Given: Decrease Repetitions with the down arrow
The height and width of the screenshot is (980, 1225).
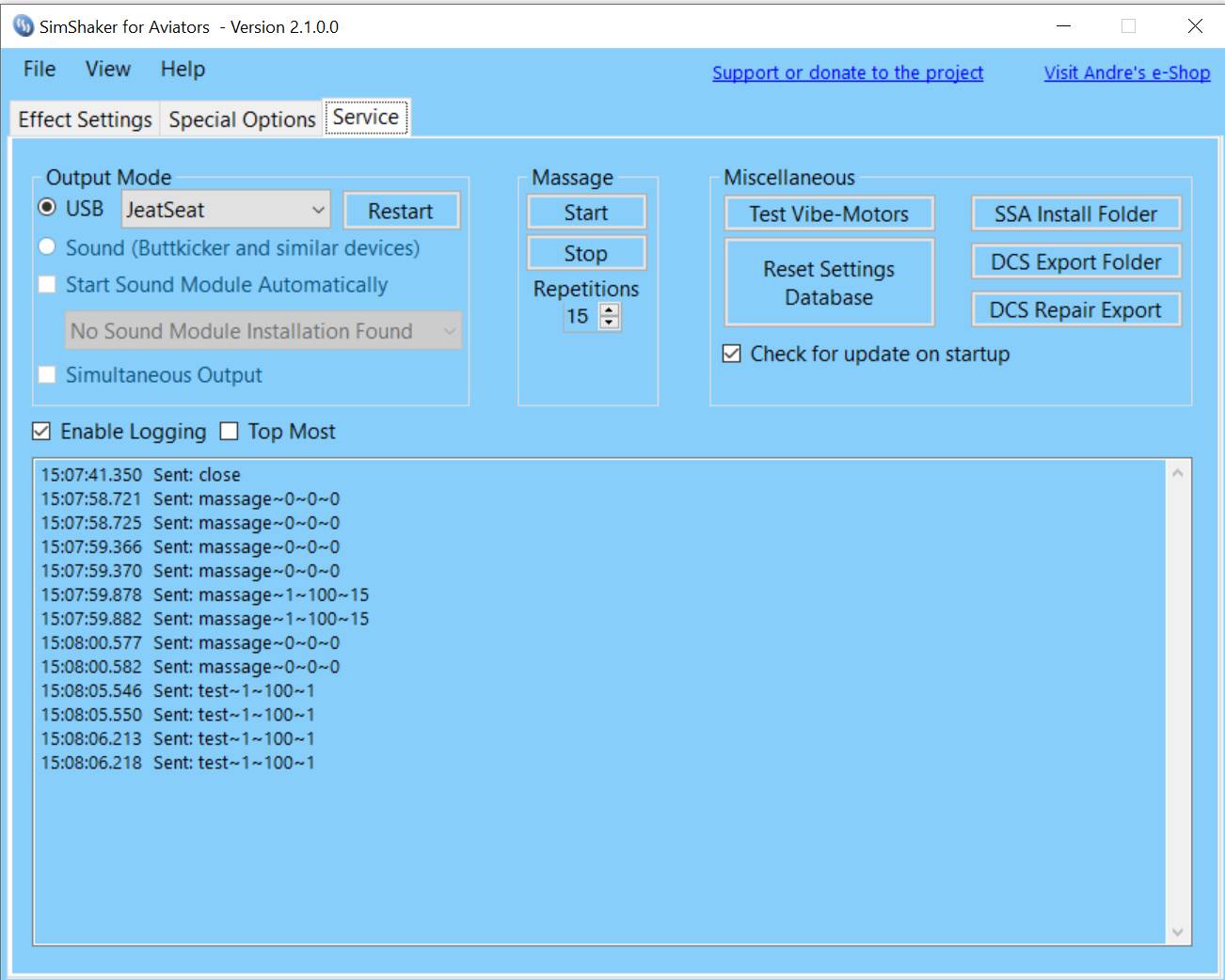Looking at the screenshot, I should coord(610,323).
